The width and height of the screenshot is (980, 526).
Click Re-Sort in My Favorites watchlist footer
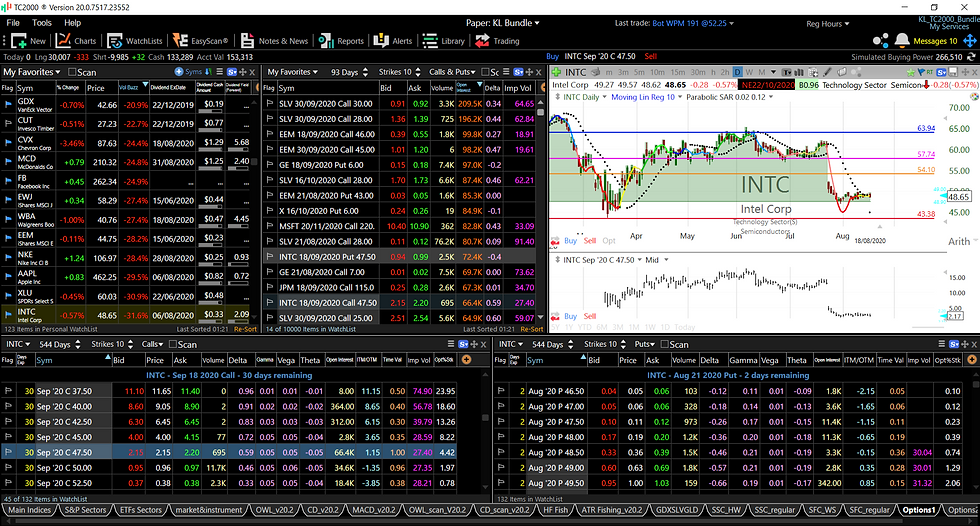pyautogui.click(x=244, y=329)
